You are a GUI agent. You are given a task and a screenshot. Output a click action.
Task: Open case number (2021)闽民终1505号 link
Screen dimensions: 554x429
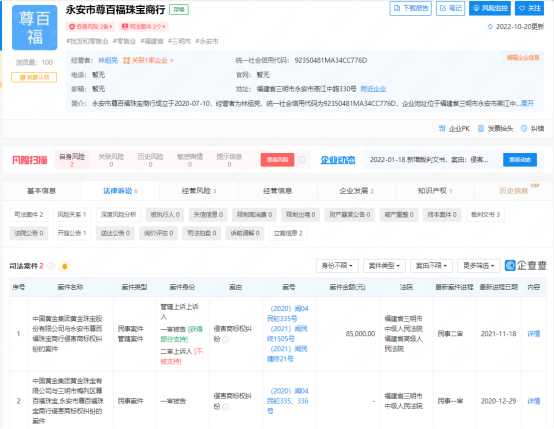(287, 334)
